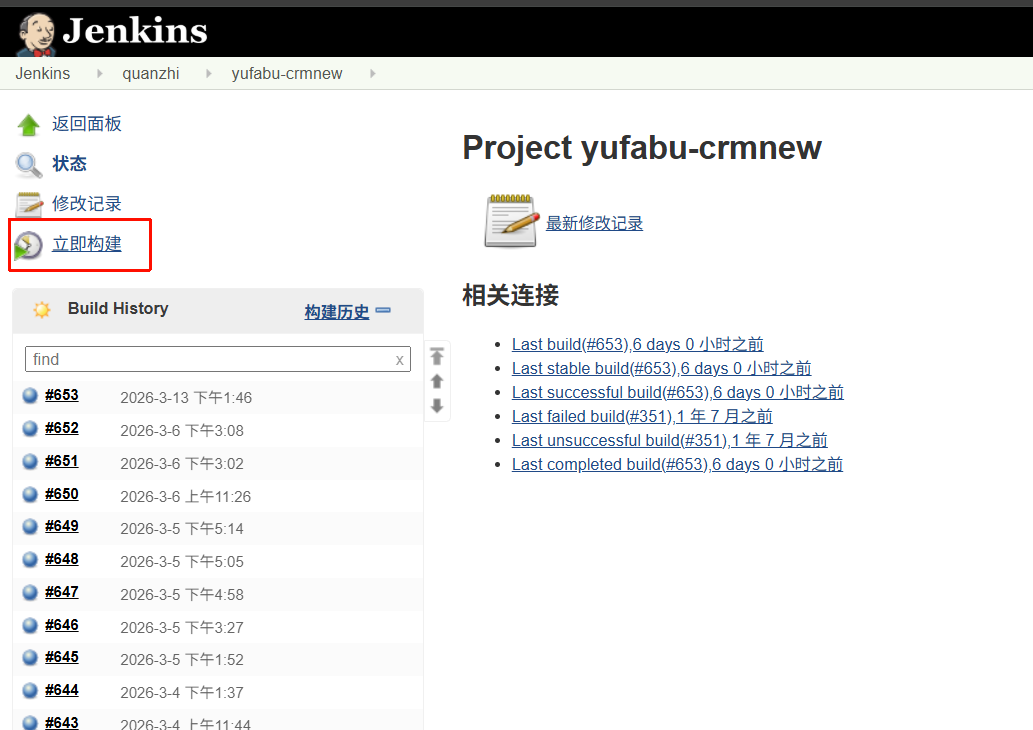
Task: Open build #652 link
Action: pos(62,428)
